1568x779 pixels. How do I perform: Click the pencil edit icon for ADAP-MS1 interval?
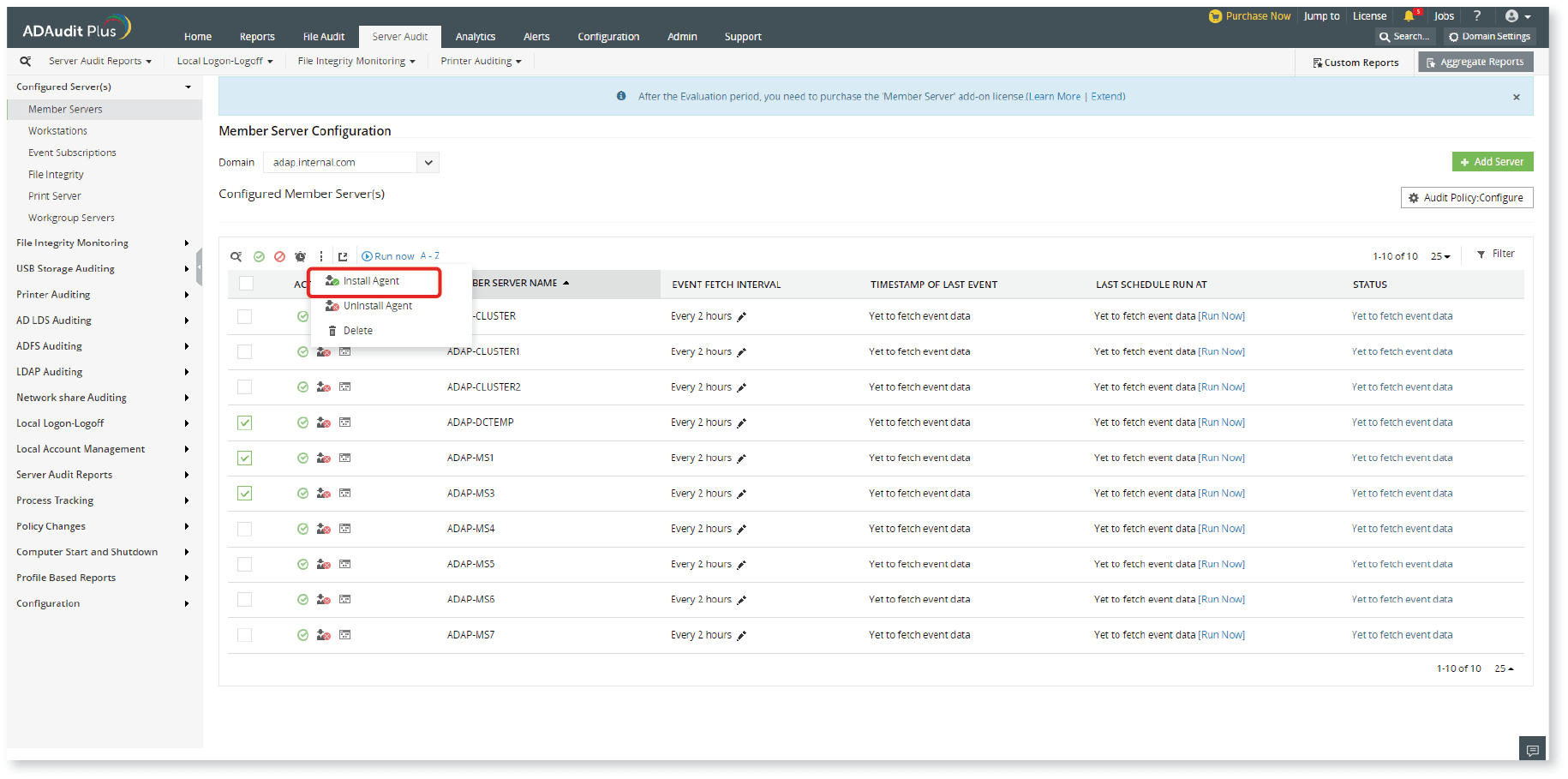[x=742, y=458]
